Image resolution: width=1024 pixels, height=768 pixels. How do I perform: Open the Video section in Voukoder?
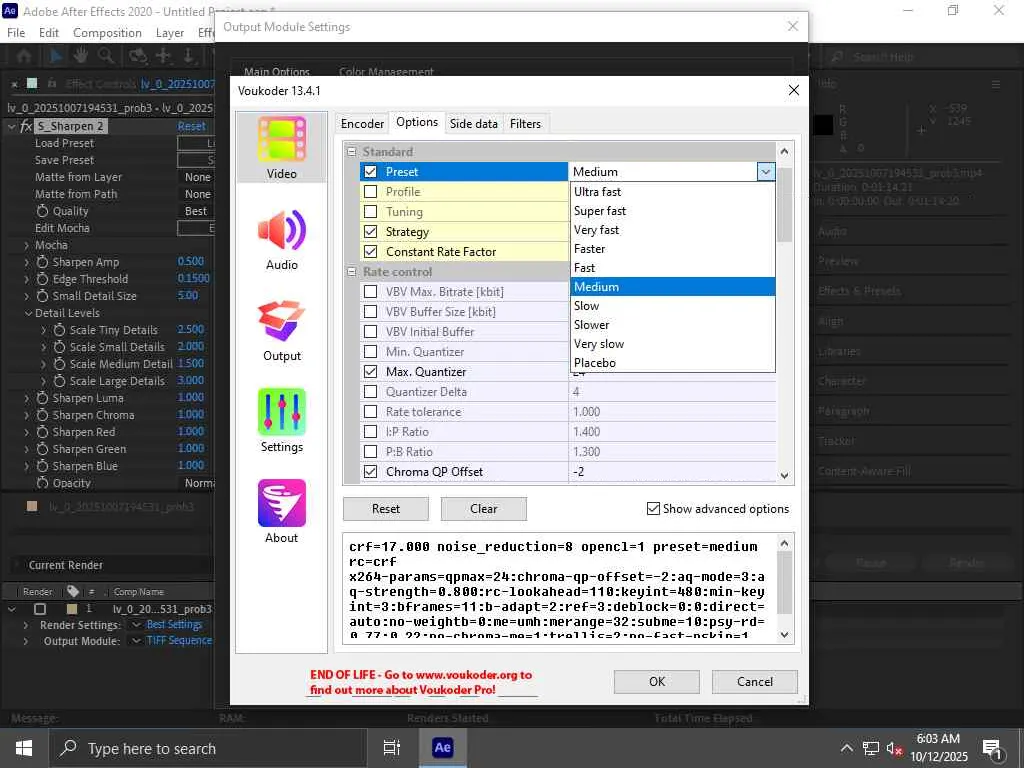281,148
